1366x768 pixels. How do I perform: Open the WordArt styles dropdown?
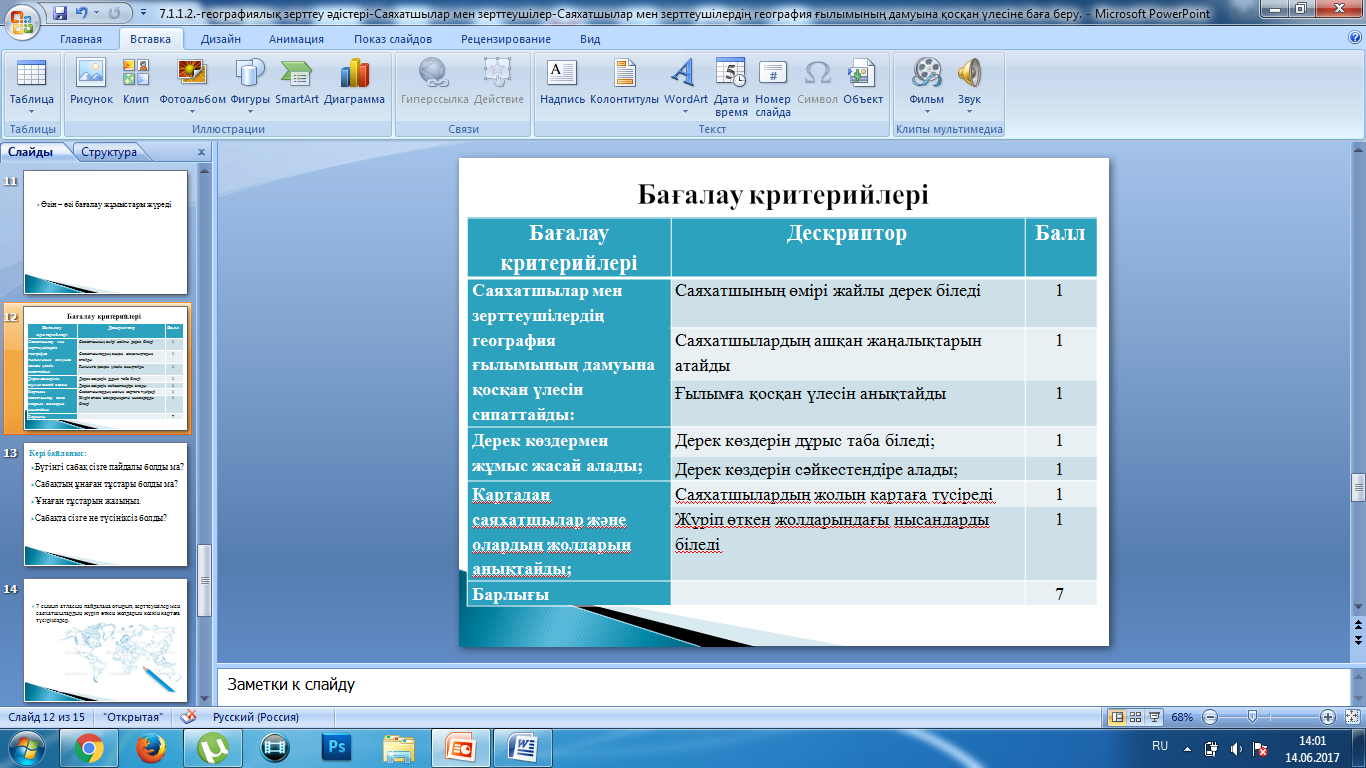685,111
